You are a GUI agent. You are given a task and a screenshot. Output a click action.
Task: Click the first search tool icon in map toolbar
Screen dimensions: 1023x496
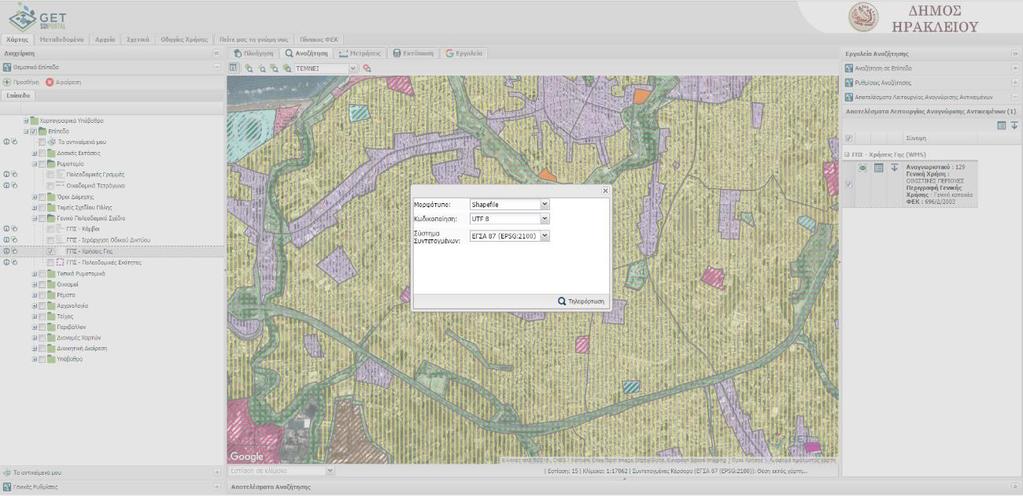click(249, 68)
